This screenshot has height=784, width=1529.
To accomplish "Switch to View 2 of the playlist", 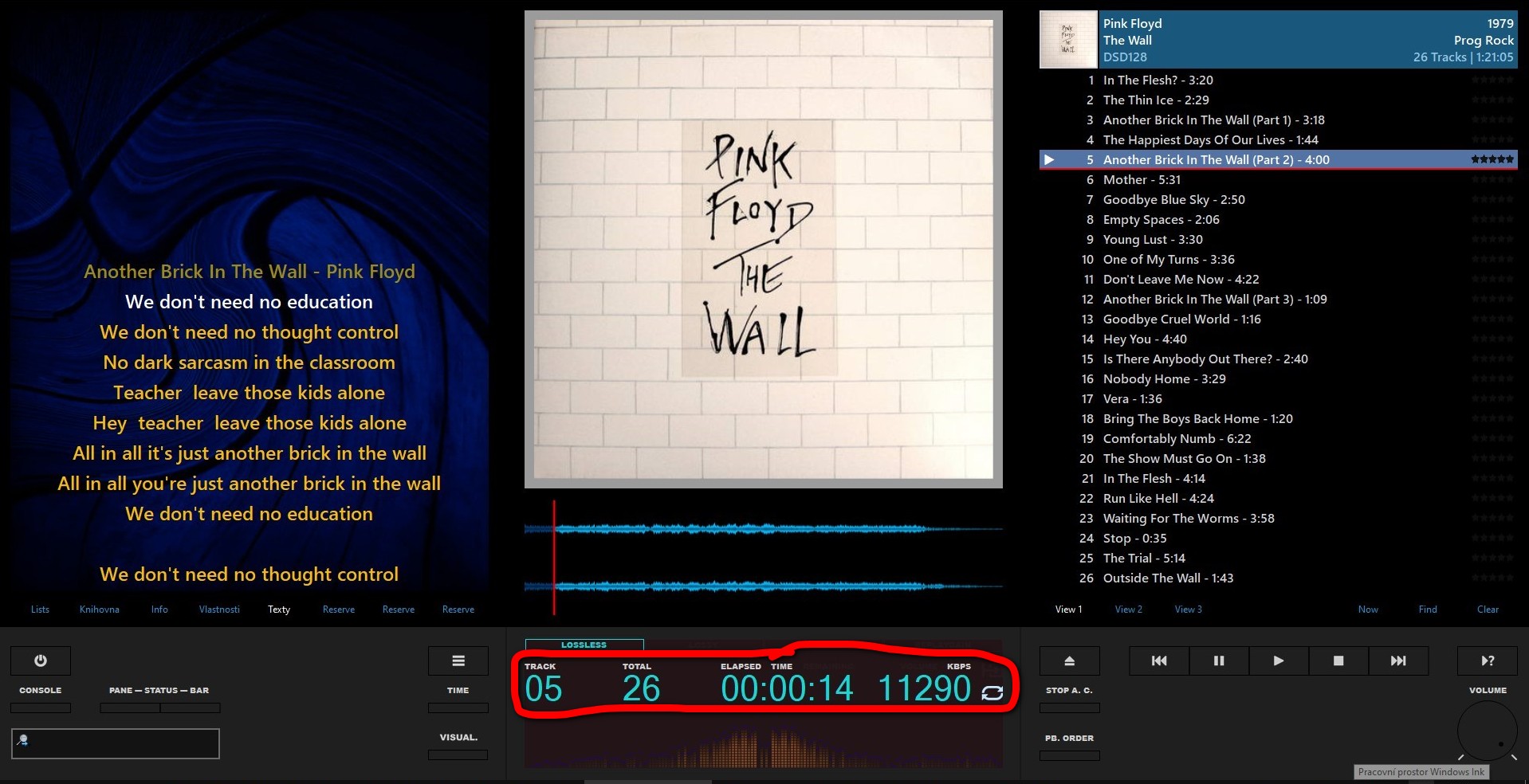I will coord(1129,610).
